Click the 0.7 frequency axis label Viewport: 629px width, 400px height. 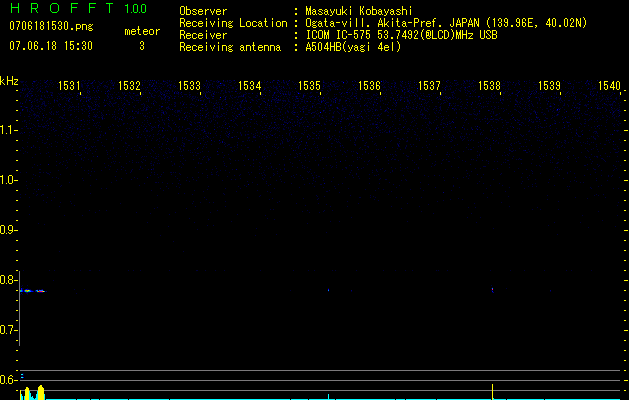(x=8, y=330)
